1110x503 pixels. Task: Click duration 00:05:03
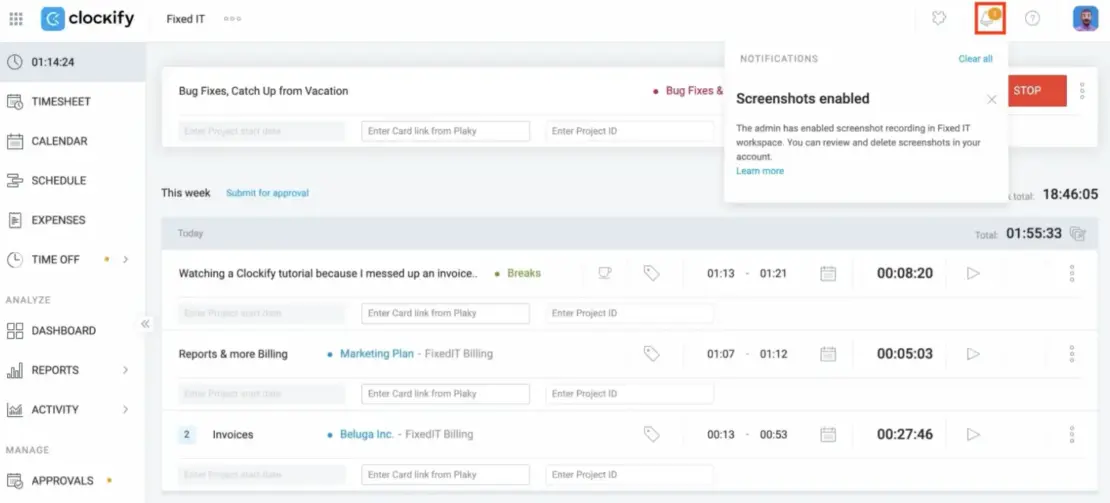point(905,354)
